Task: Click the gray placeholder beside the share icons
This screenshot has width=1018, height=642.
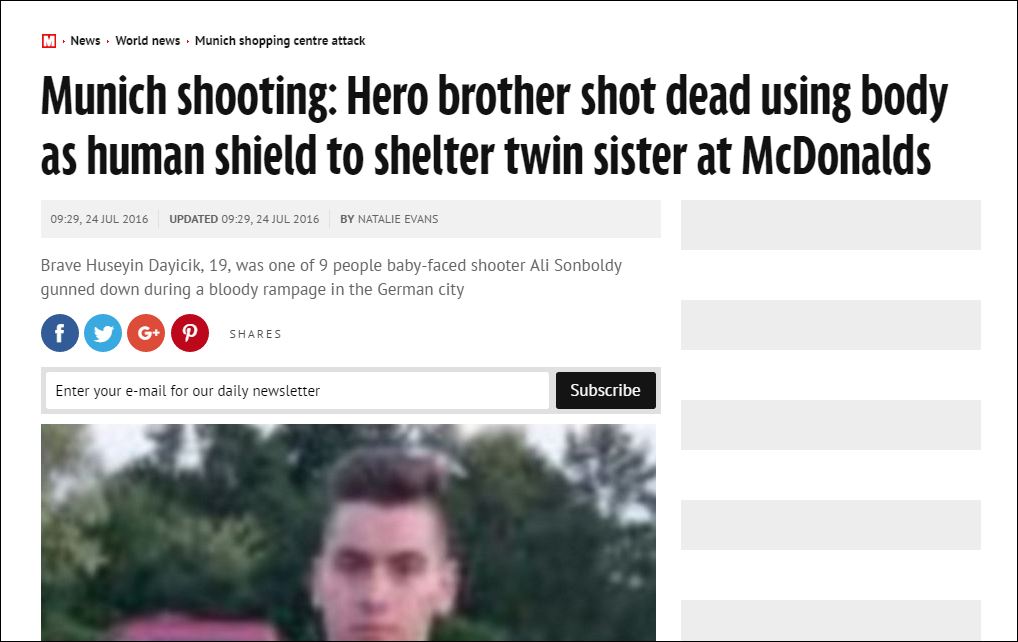Action: click(830, 325)
